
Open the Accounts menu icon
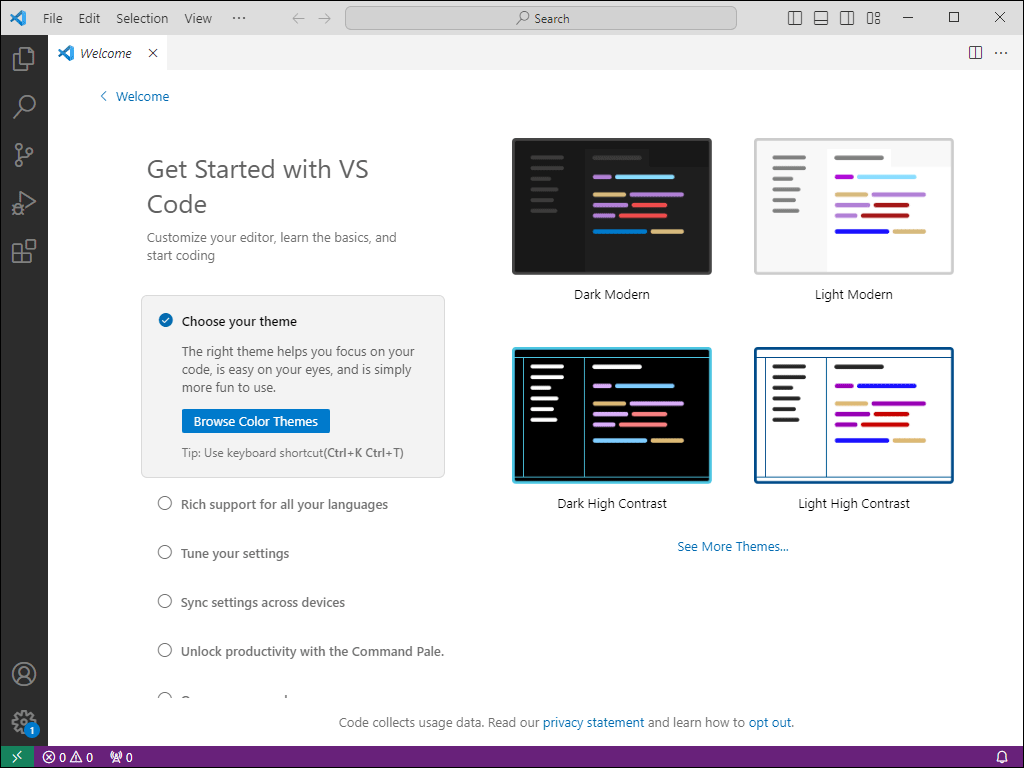click(x=24, y=674)
